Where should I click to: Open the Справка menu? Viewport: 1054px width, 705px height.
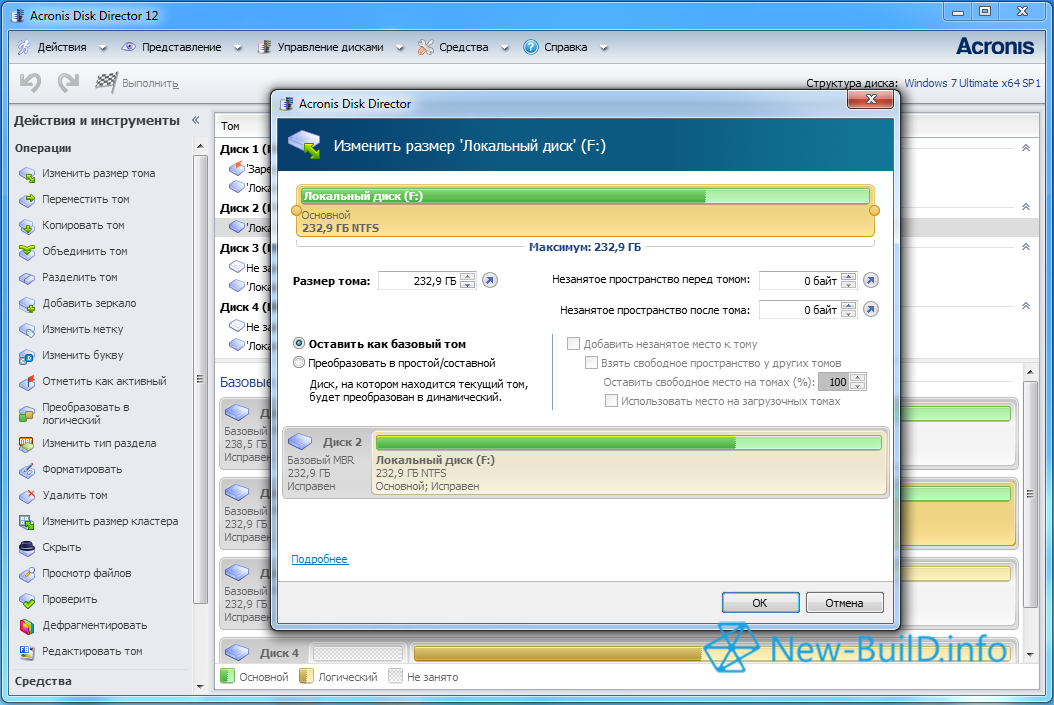tap(565, 47)
